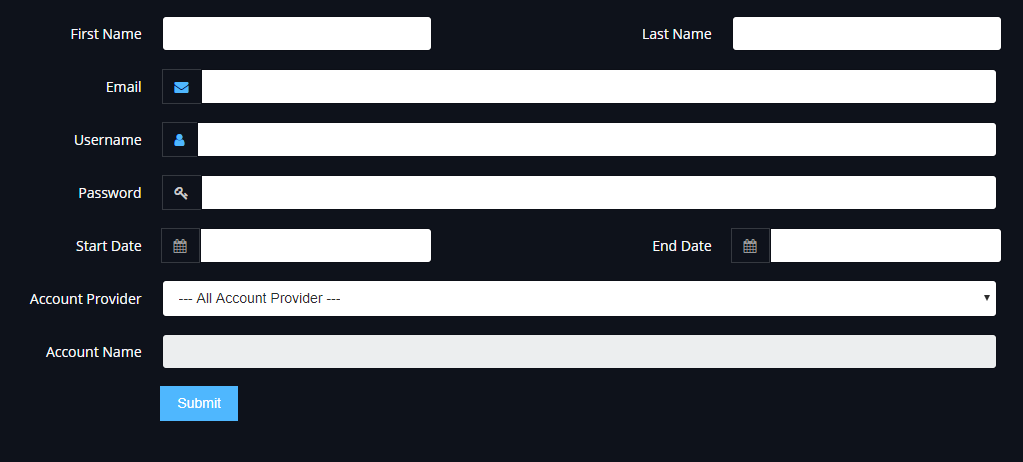Focus the Last Name text field
The width and height of the screenshot is (1023, 462).
pos(866,33)
